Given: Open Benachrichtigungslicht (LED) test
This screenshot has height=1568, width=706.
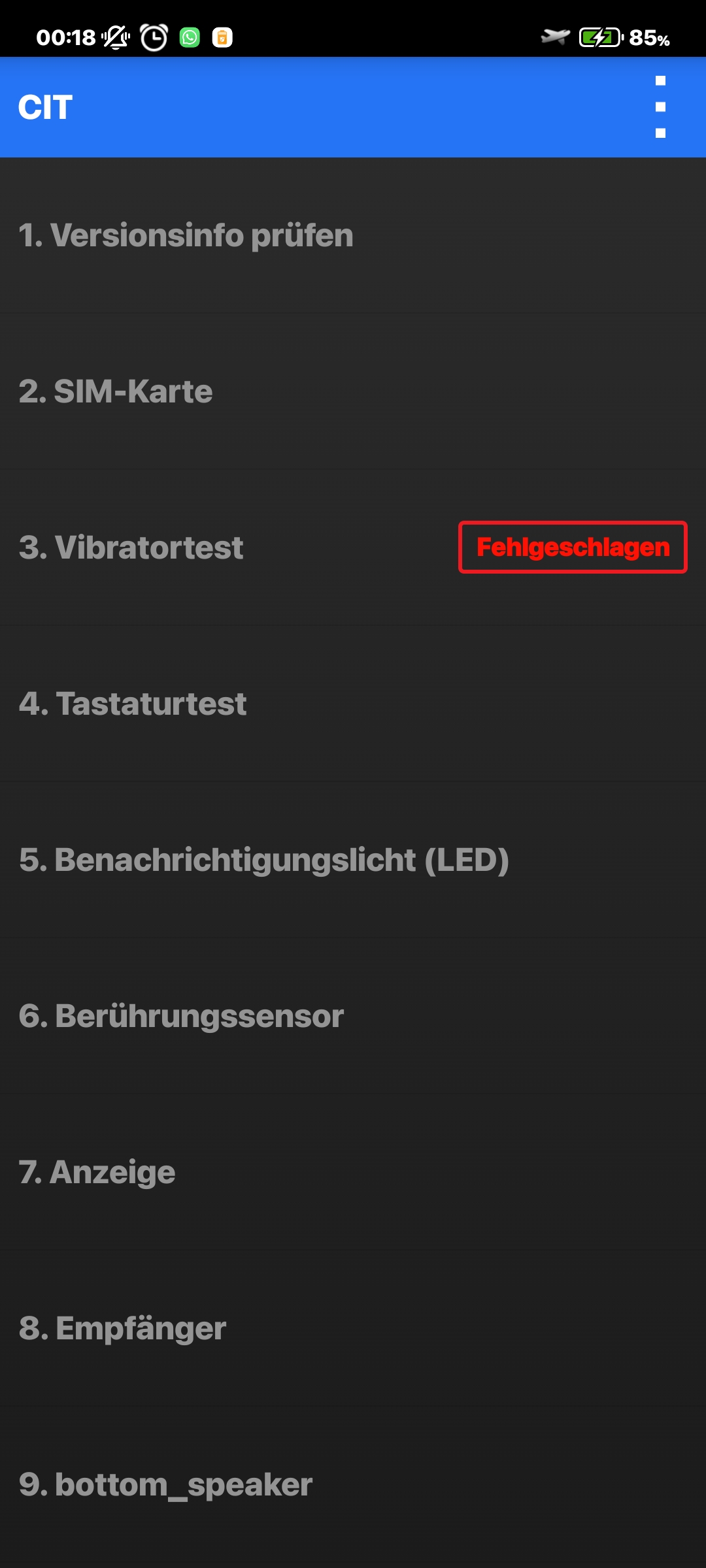Looking at the screenshot, I should 353,860.
